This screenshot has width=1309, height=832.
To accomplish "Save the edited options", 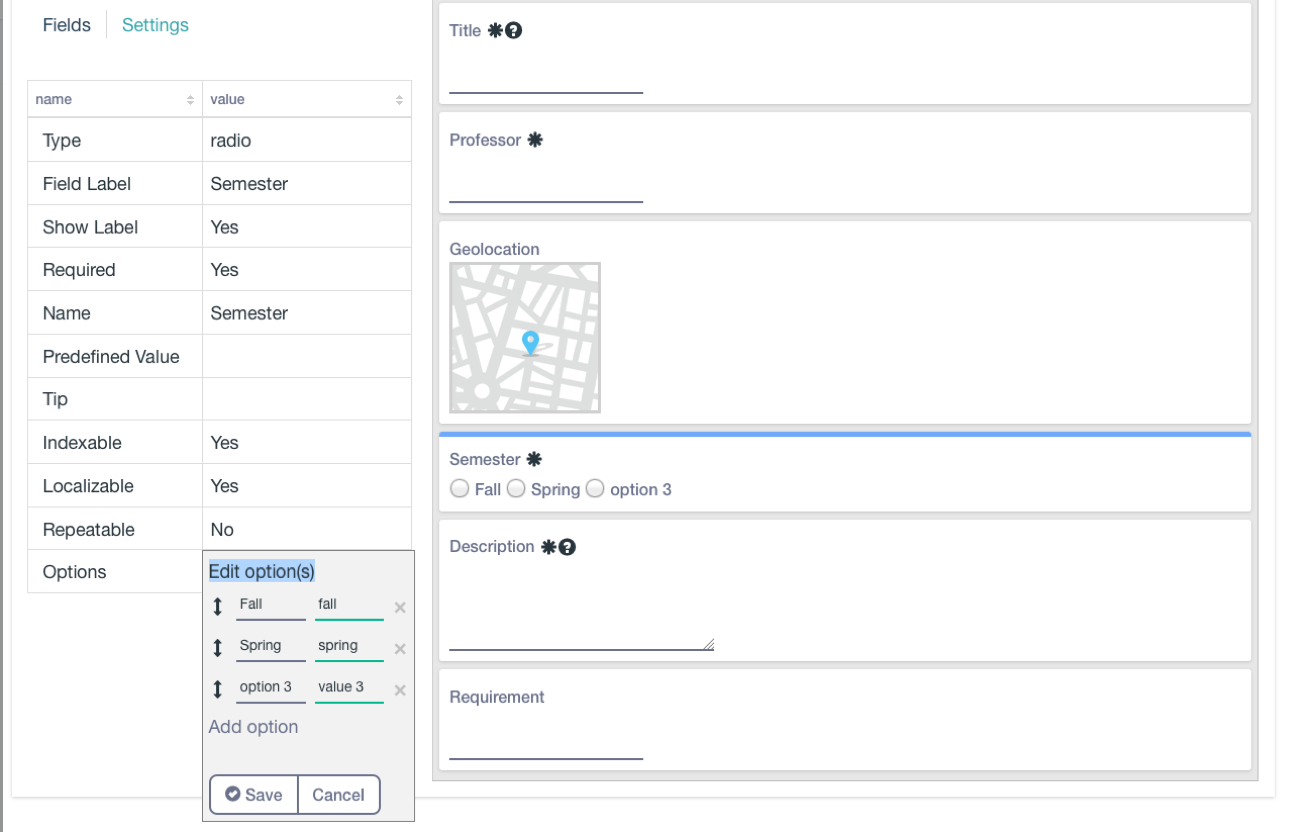I will click(254, 795).
